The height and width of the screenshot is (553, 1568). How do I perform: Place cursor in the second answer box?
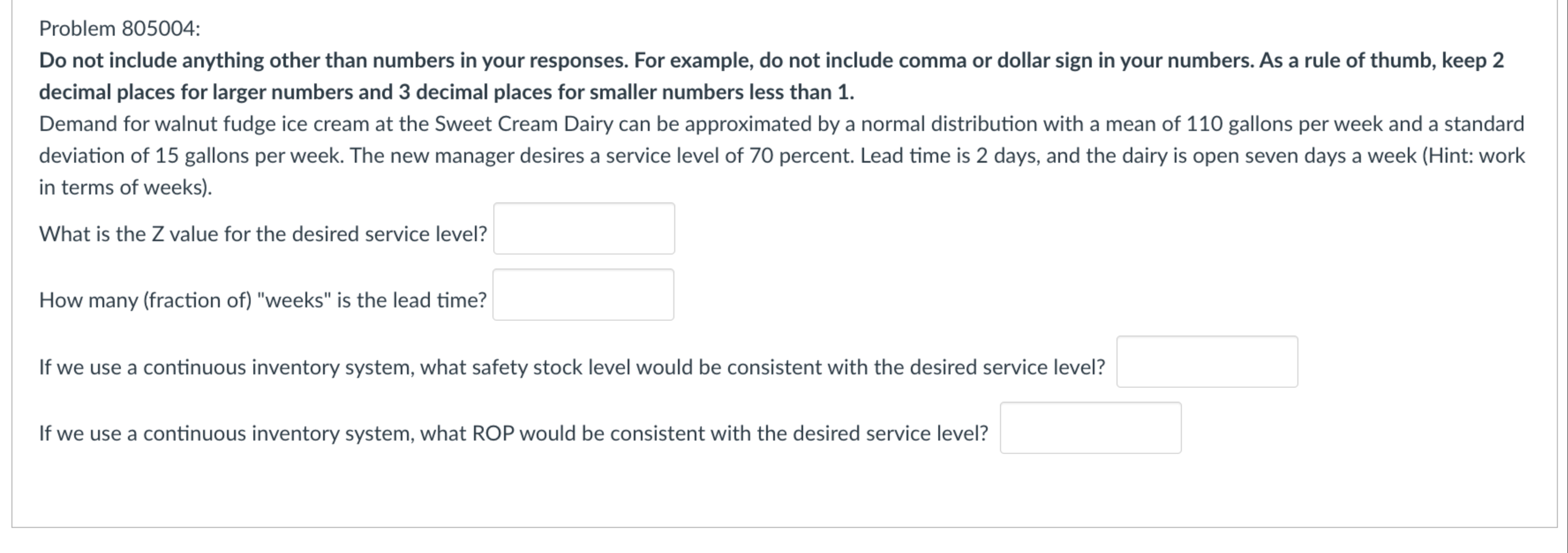tap(583, 295)
